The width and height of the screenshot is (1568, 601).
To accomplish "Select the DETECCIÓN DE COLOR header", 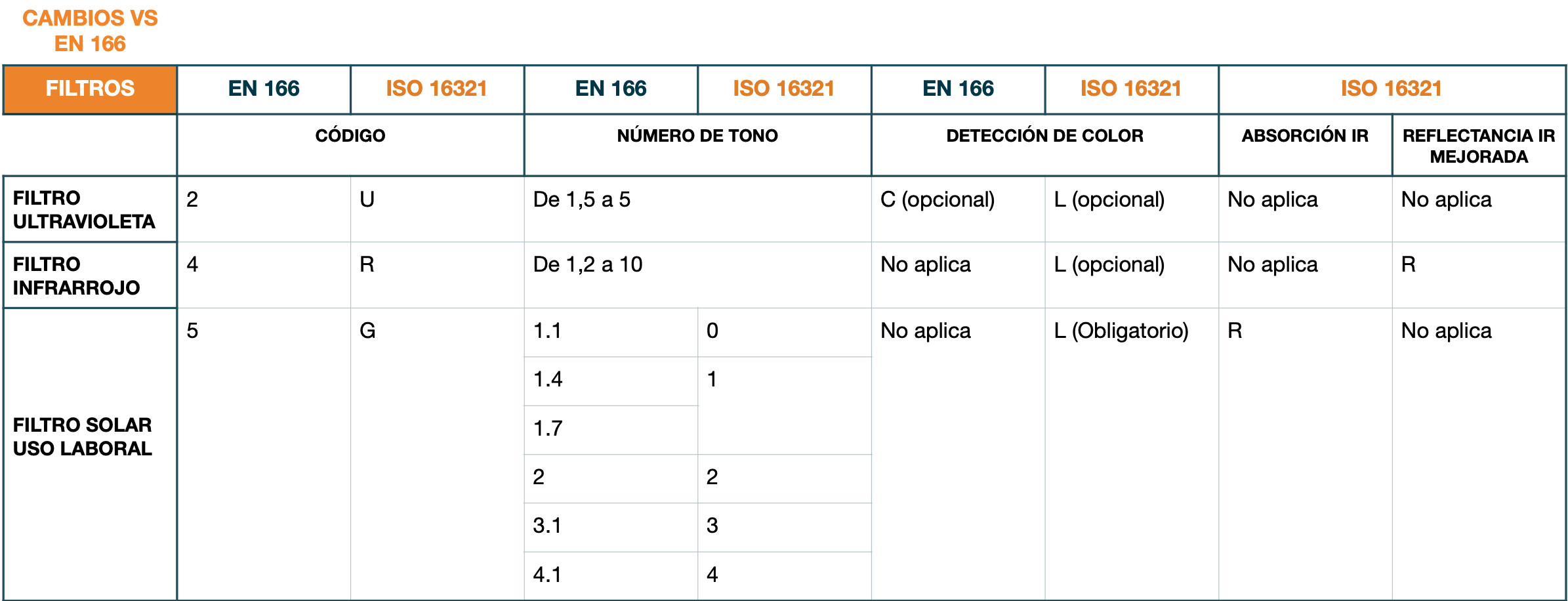I will click(1044, 136).
